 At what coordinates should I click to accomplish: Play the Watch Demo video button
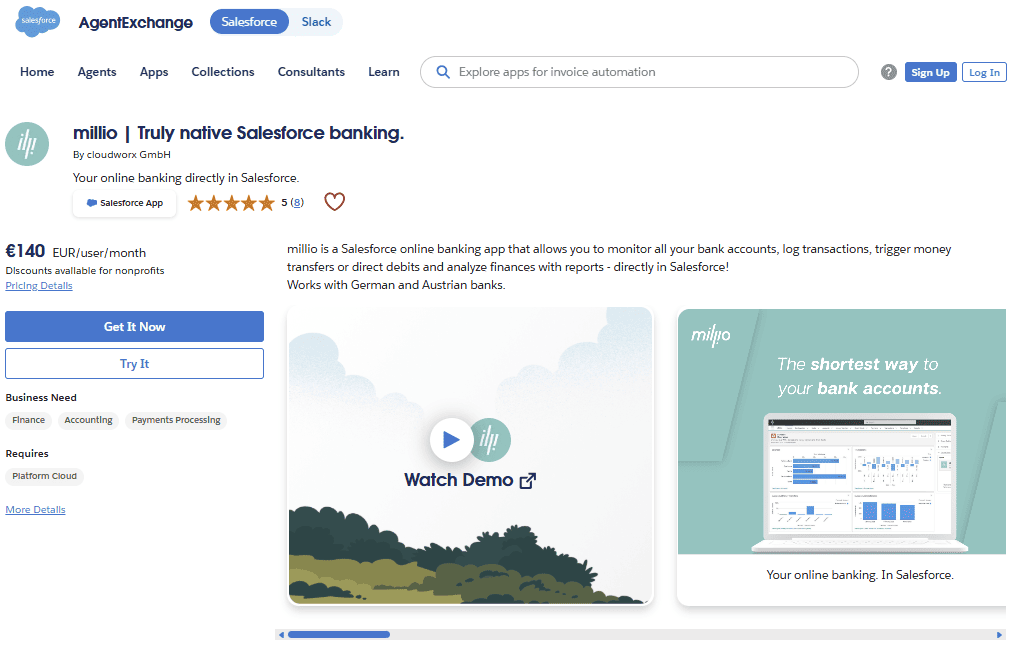(451, 440)
